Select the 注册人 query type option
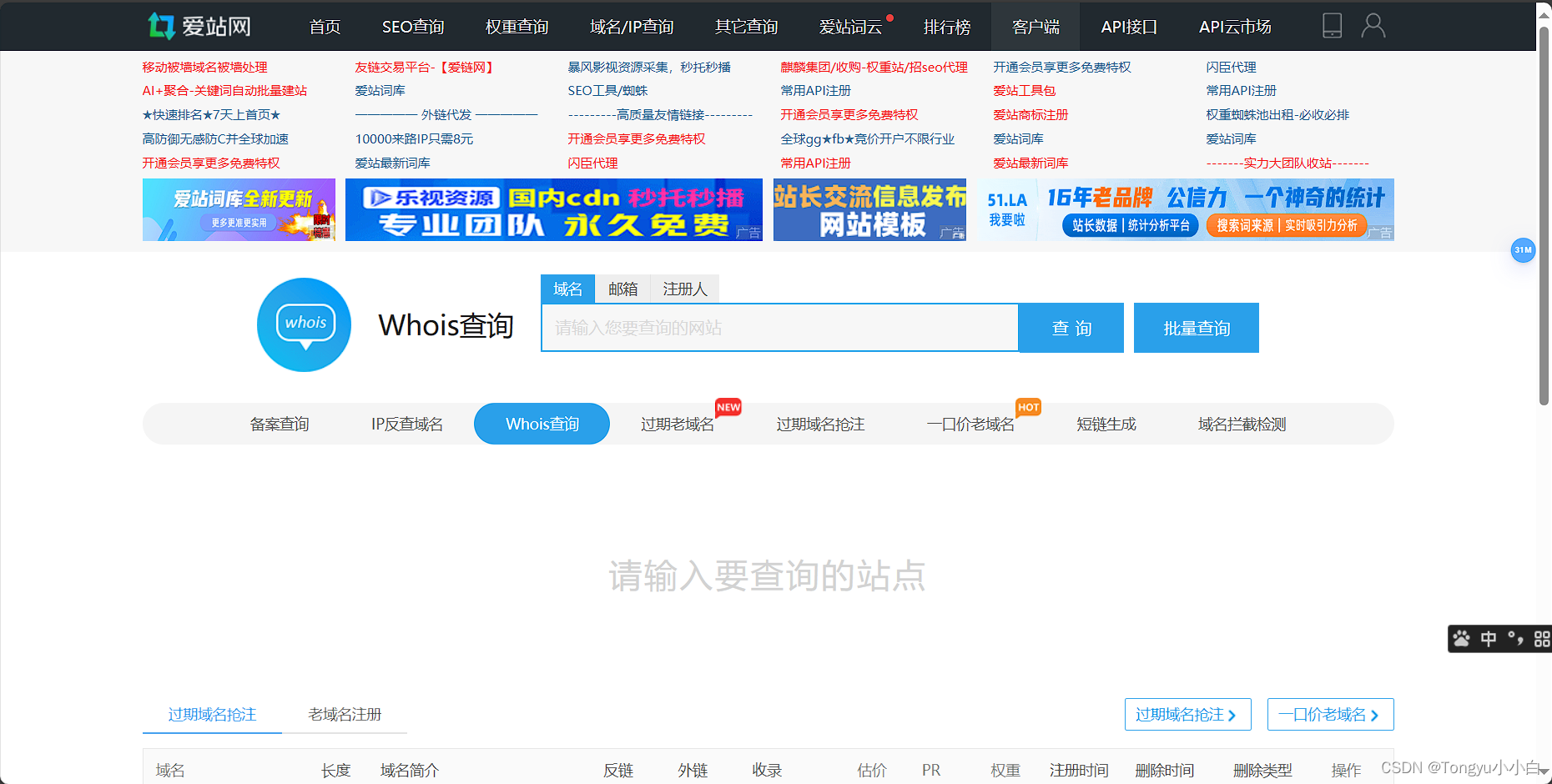The image size is (1552, 784). (684, 289)
